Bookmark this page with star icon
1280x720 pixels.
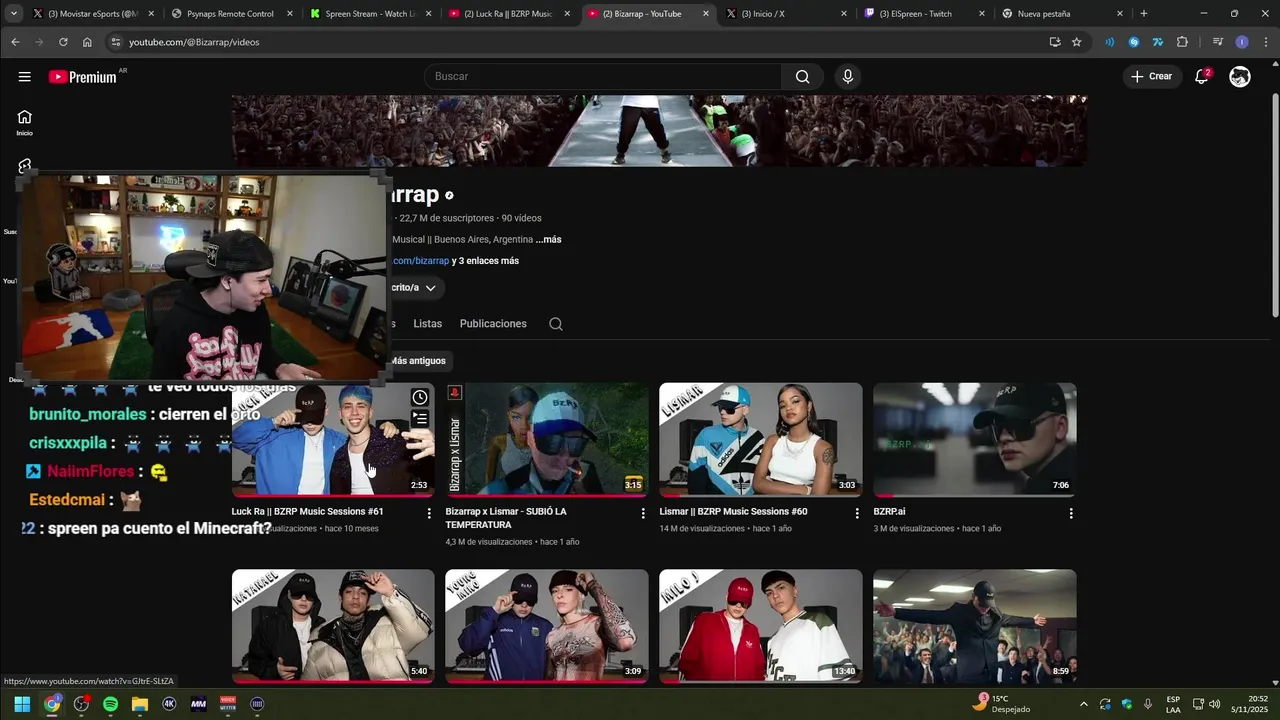pyautogui.click(x=1076, y=42)
